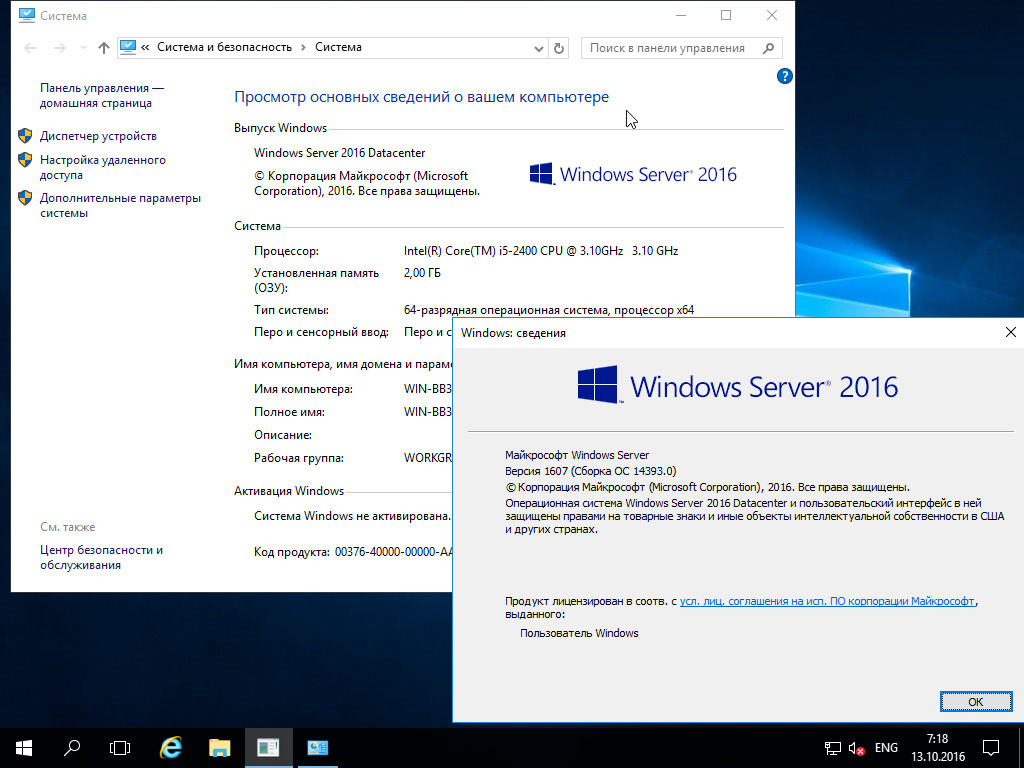Click the network icon in system tray
The width and height of the screenshot is (1024, 768).
pyautogui.click(x=832, y=747)
